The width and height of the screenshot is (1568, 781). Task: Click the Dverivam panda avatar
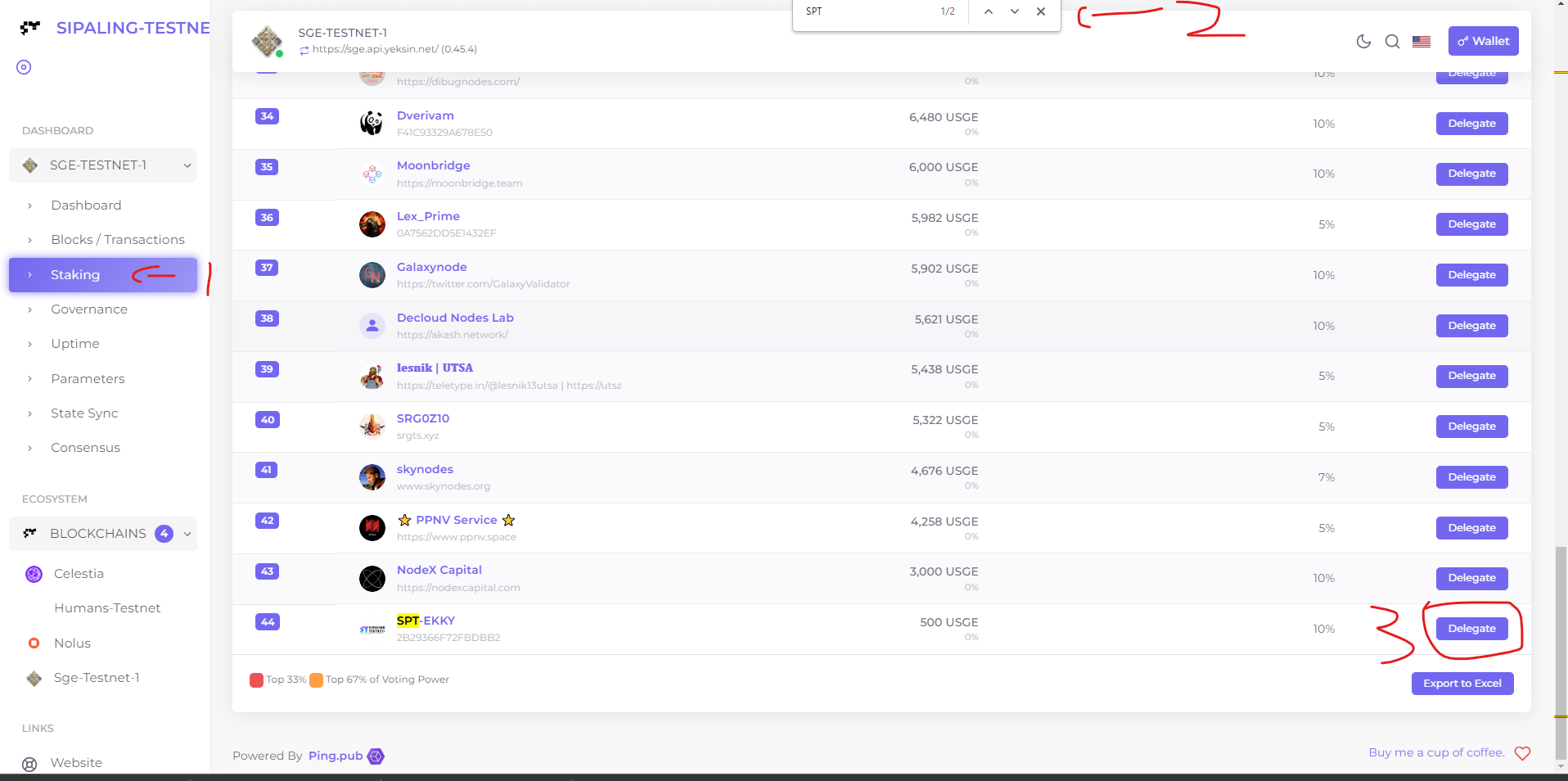tap(372, 124)
